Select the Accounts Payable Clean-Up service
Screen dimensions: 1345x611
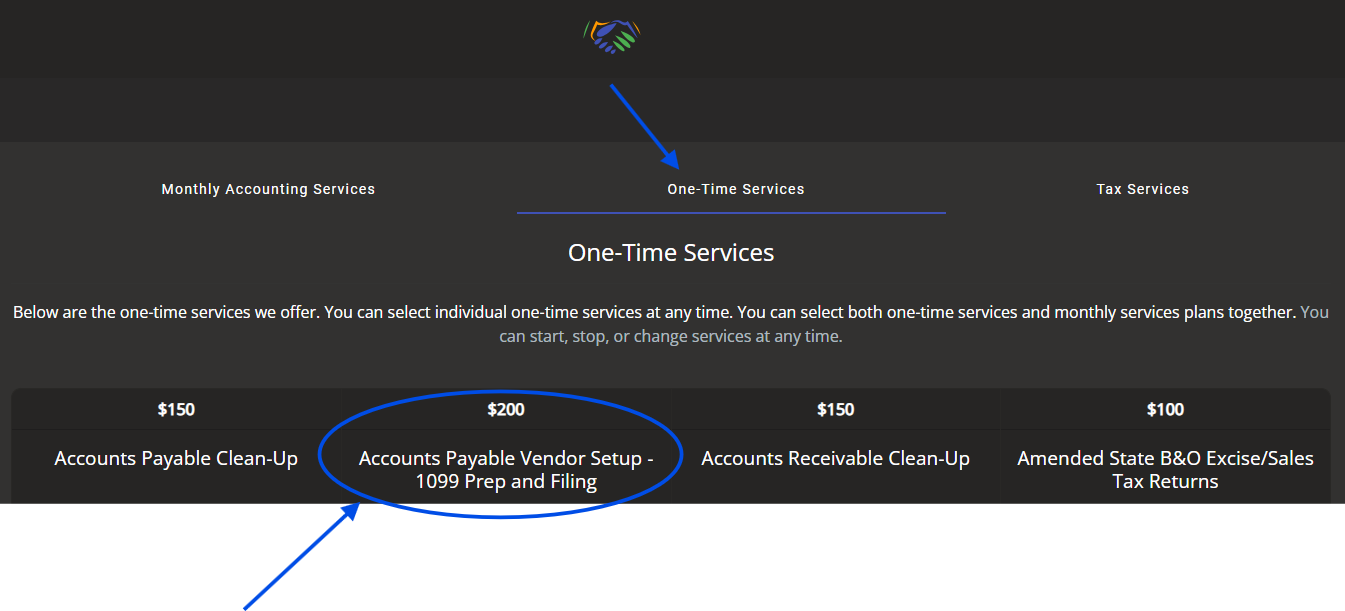pos(176,458)
